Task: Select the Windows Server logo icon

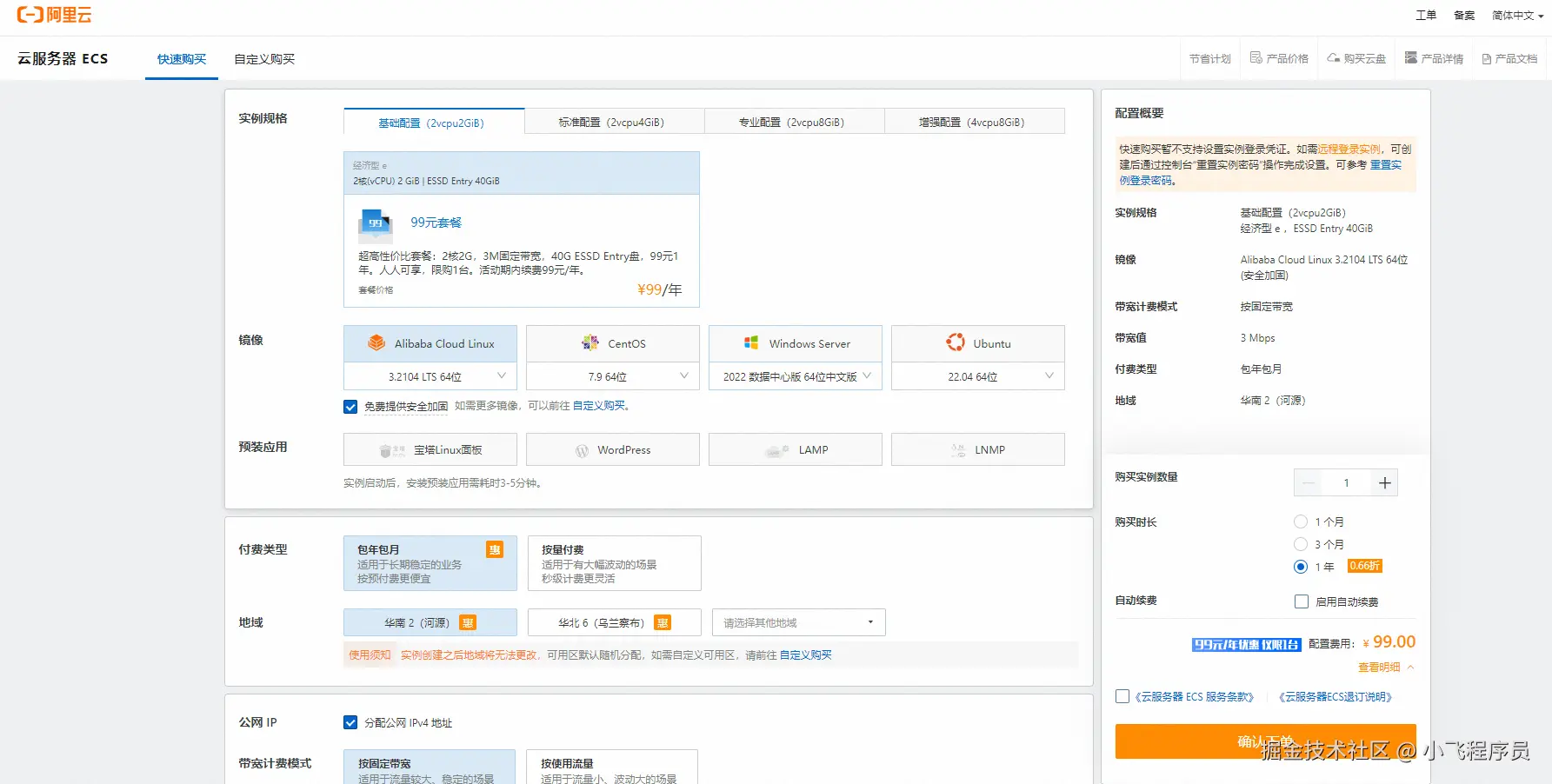Action: click(x=751, y=343)
